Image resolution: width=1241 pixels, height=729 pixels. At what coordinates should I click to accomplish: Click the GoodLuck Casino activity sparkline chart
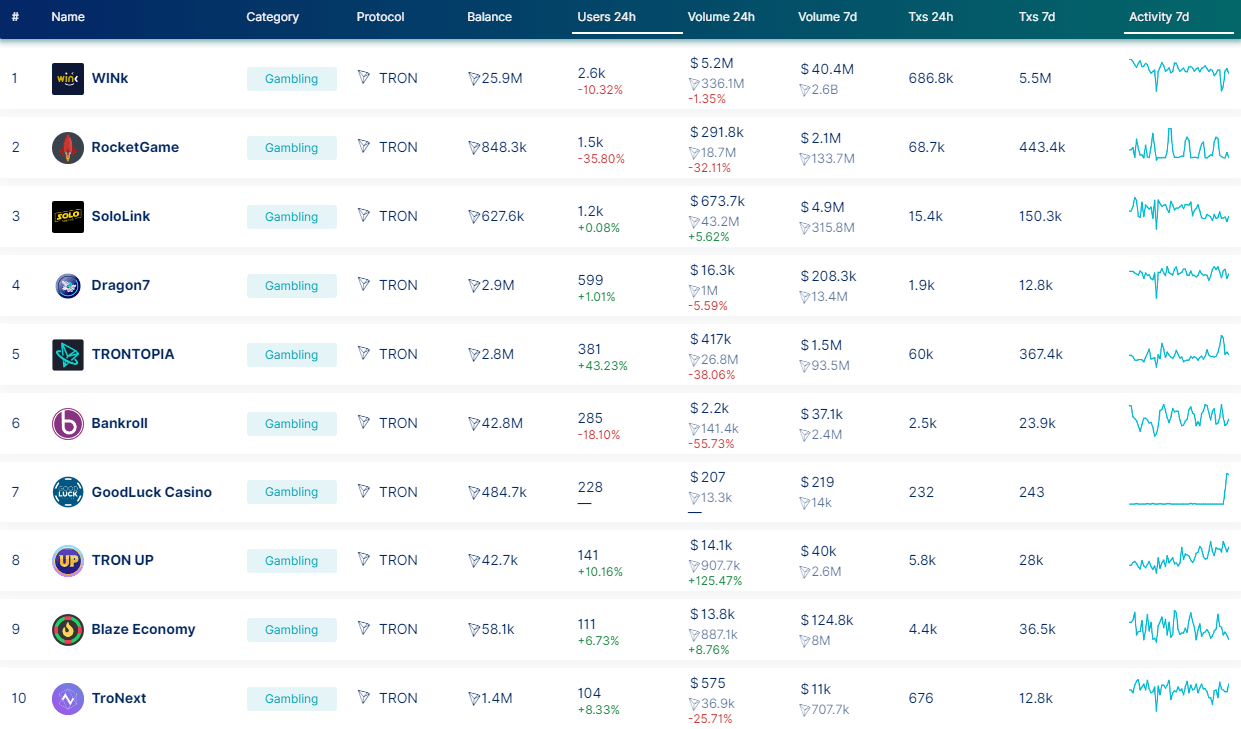(x=1179, y=490)
